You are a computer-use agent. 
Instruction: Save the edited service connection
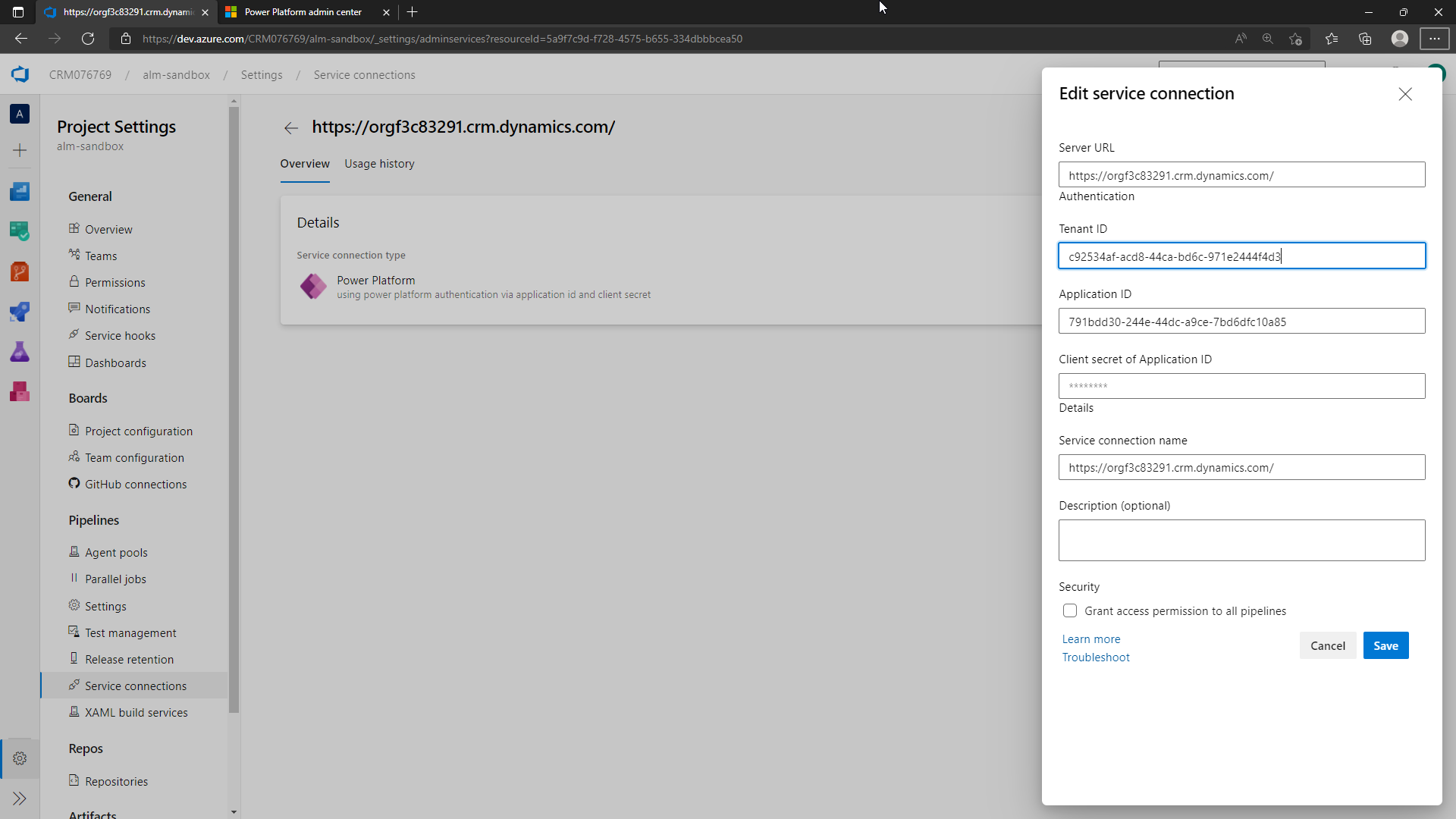(x=1385, y=645)
